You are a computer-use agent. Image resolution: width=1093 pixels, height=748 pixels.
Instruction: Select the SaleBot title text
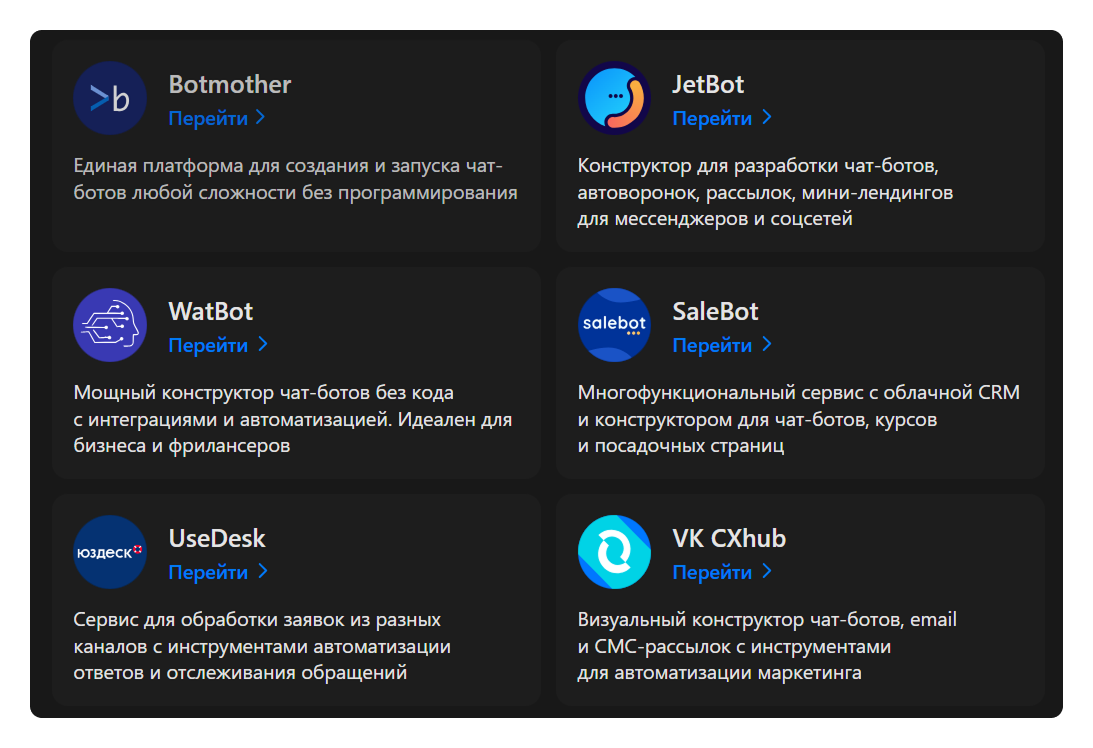715,311
